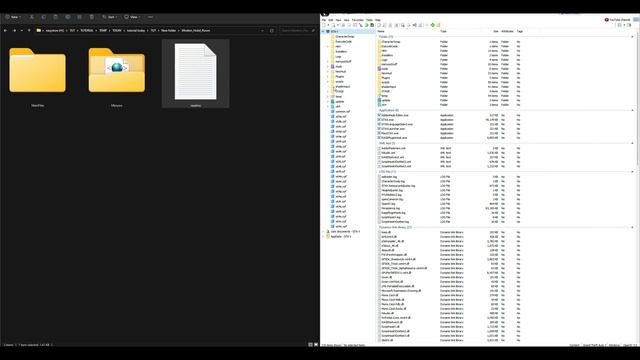Expand User documents - GTA V tree node

323,231
